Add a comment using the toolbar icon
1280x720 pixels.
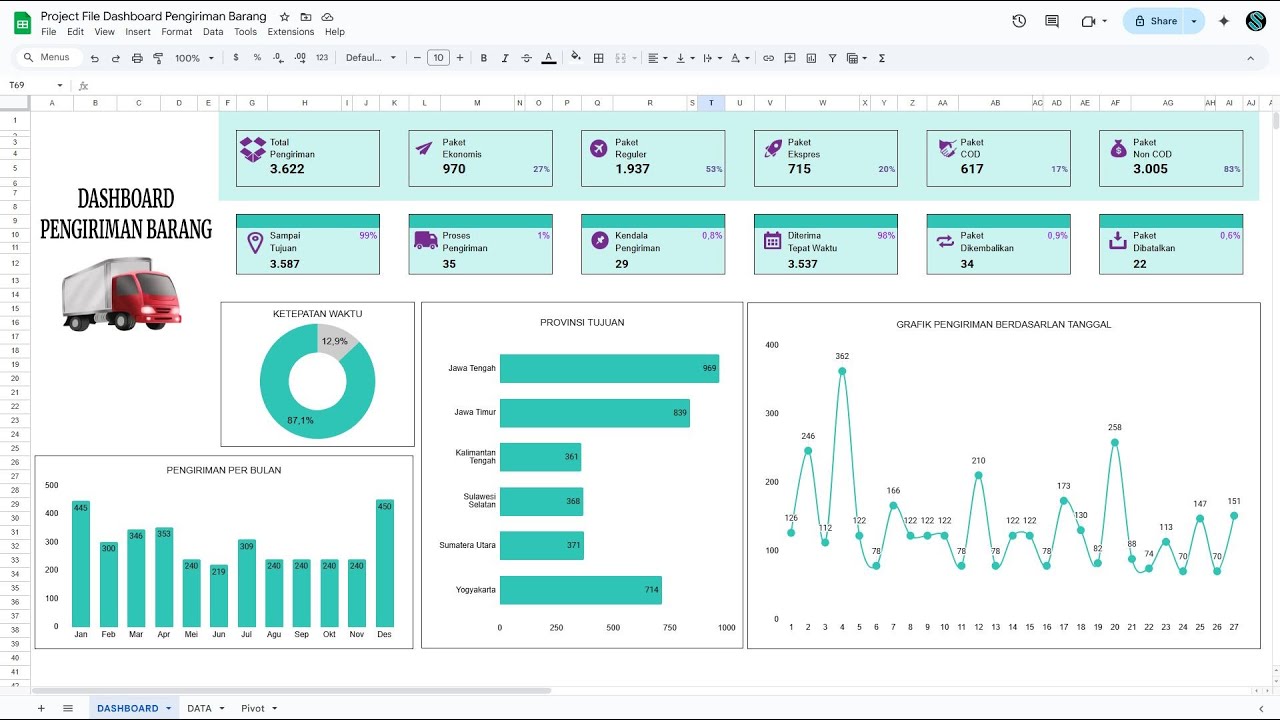(790, 58)
